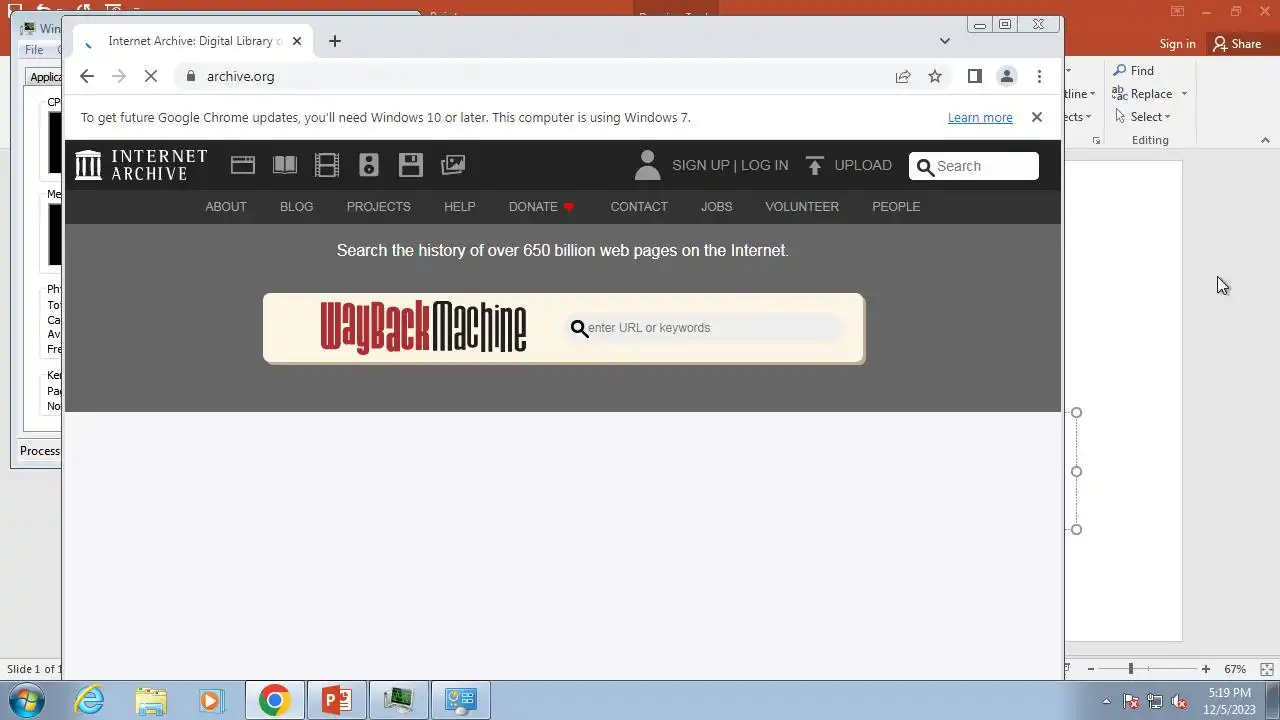Open Windows Media Player taskbar icon
1280x720 pixels.
tap(211, 700)
